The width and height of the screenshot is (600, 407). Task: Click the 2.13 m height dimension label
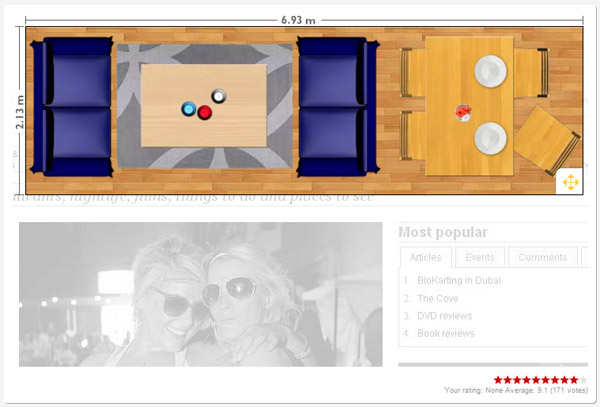pyautogui.click(x=20, y=112)
